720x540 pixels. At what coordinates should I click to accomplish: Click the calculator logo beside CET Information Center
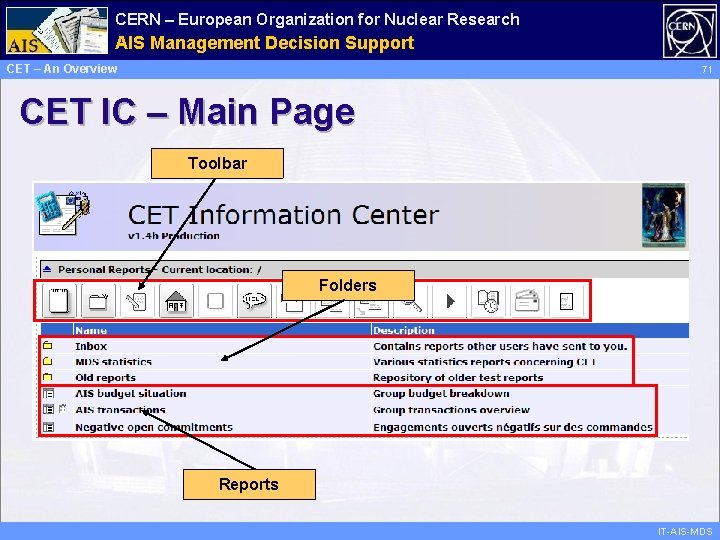pyautogui.click(x=63, y=213)
